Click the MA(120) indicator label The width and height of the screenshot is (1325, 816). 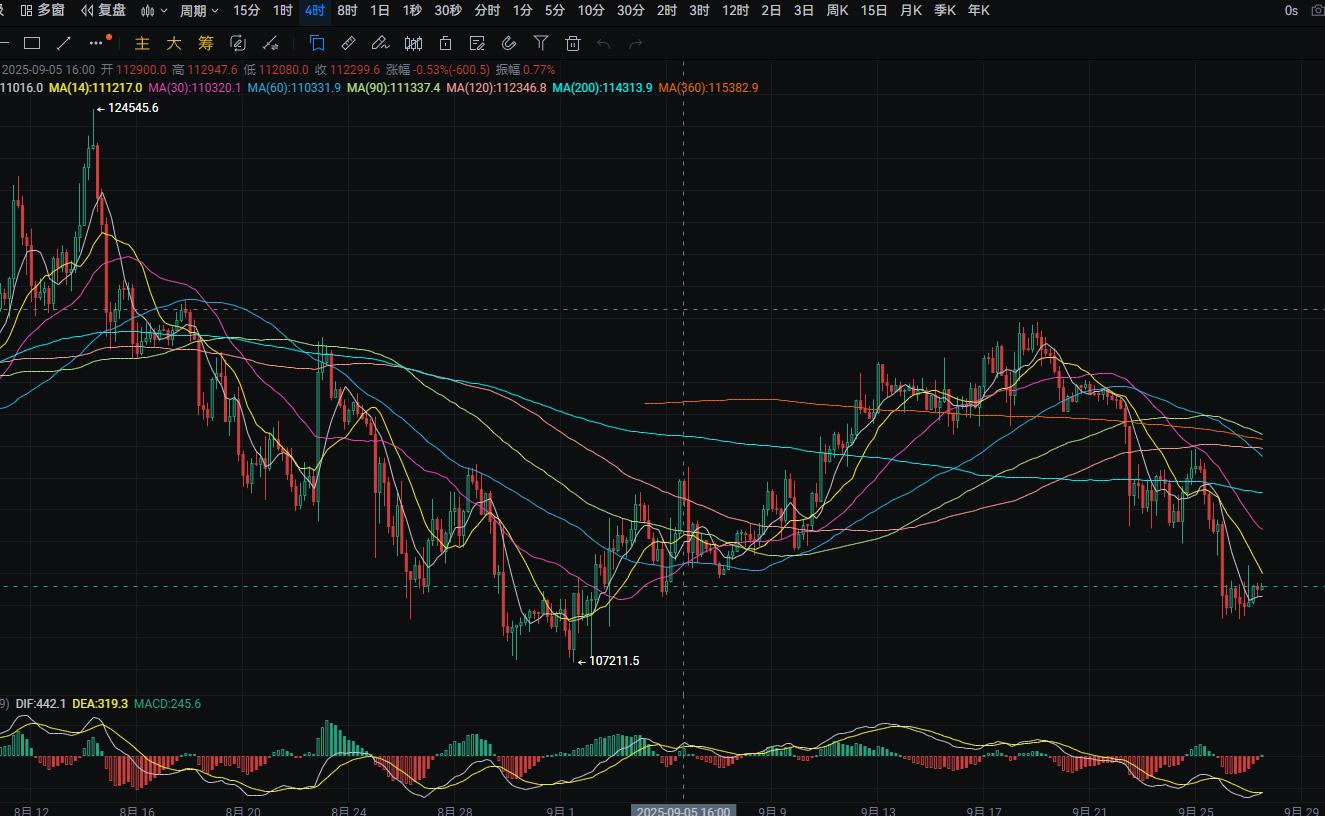pos(496,88)
